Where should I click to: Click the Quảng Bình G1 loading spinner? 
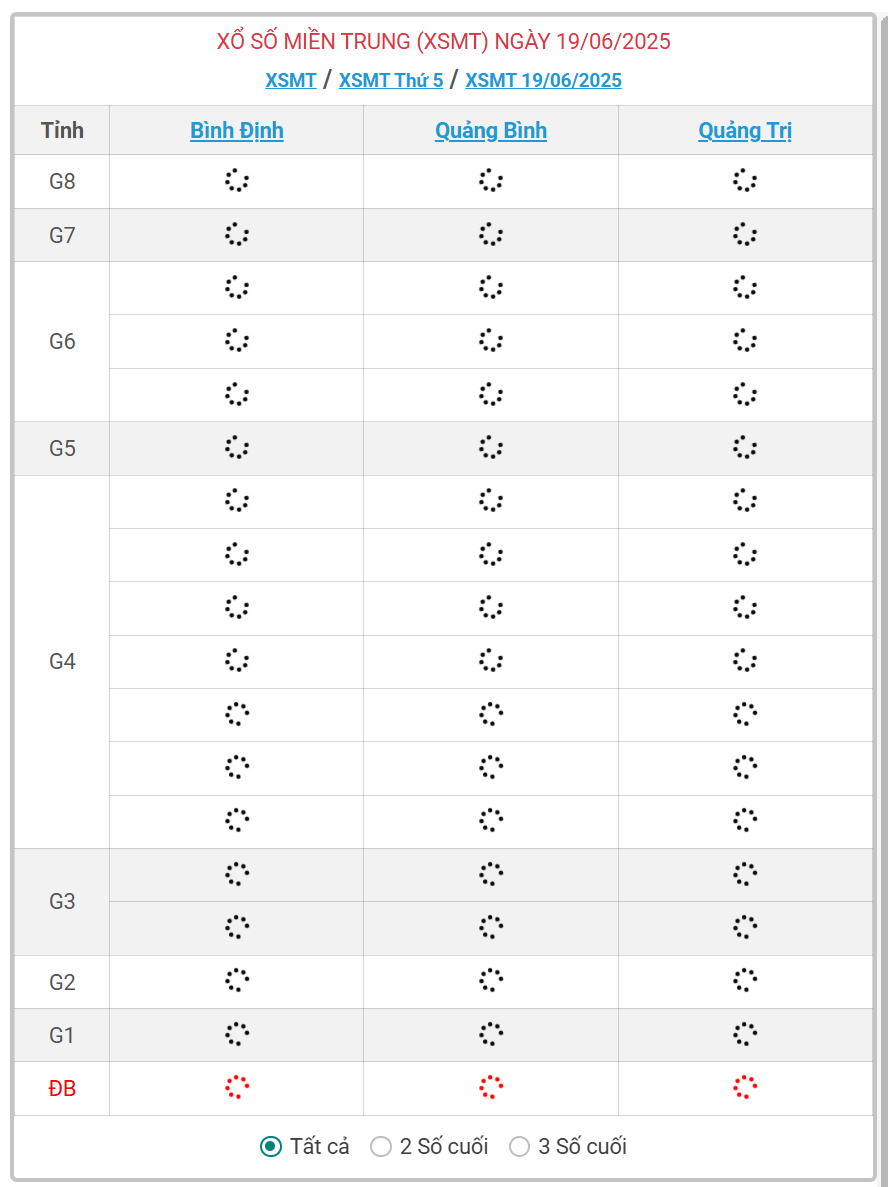pyautogui.click(x=491, y=1034)
